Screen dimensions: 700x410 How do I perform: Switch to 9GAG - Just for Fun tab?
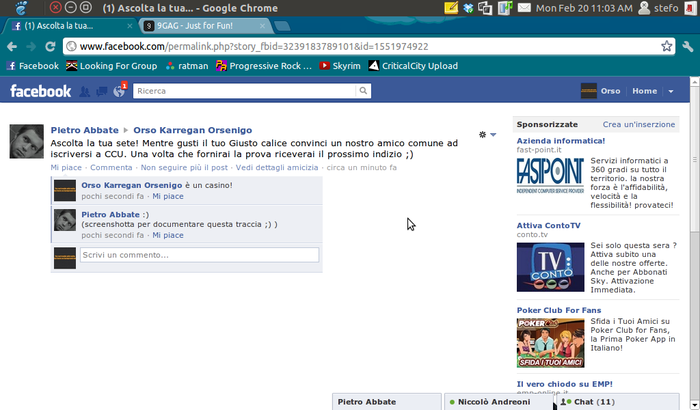click(x=205, y=26)
